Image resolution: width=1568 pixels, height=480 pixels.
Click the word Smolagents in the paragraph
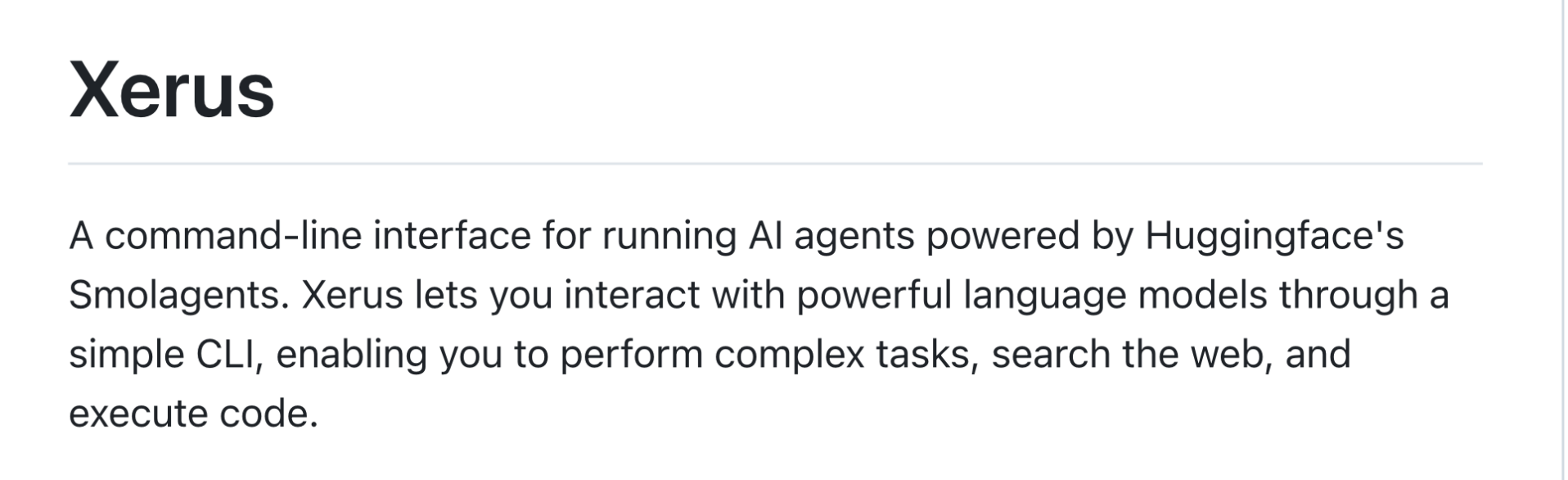[x=174, y=296]
